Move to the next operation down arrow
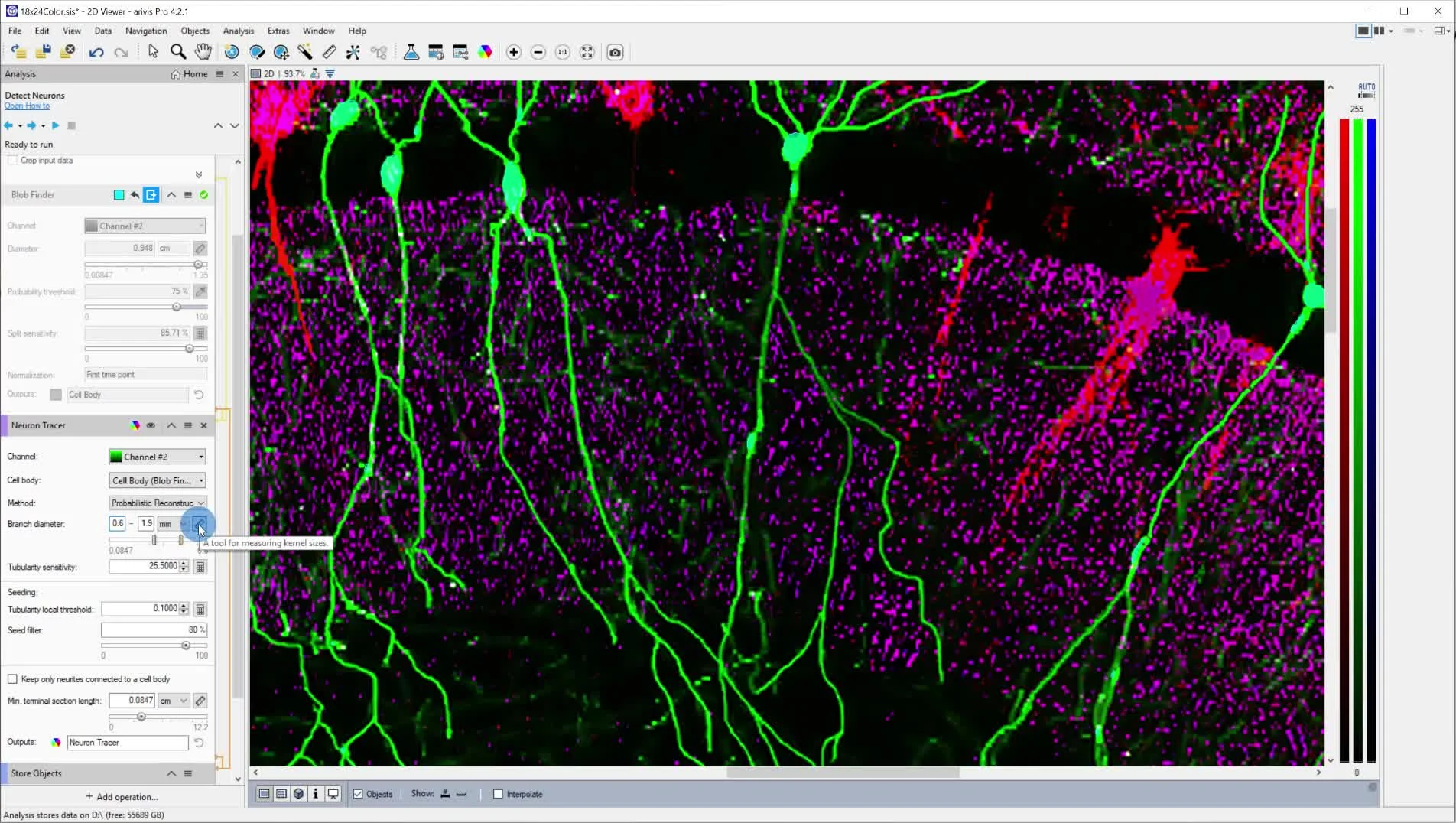The image size is (1456, 823). (x=235, y=125)
